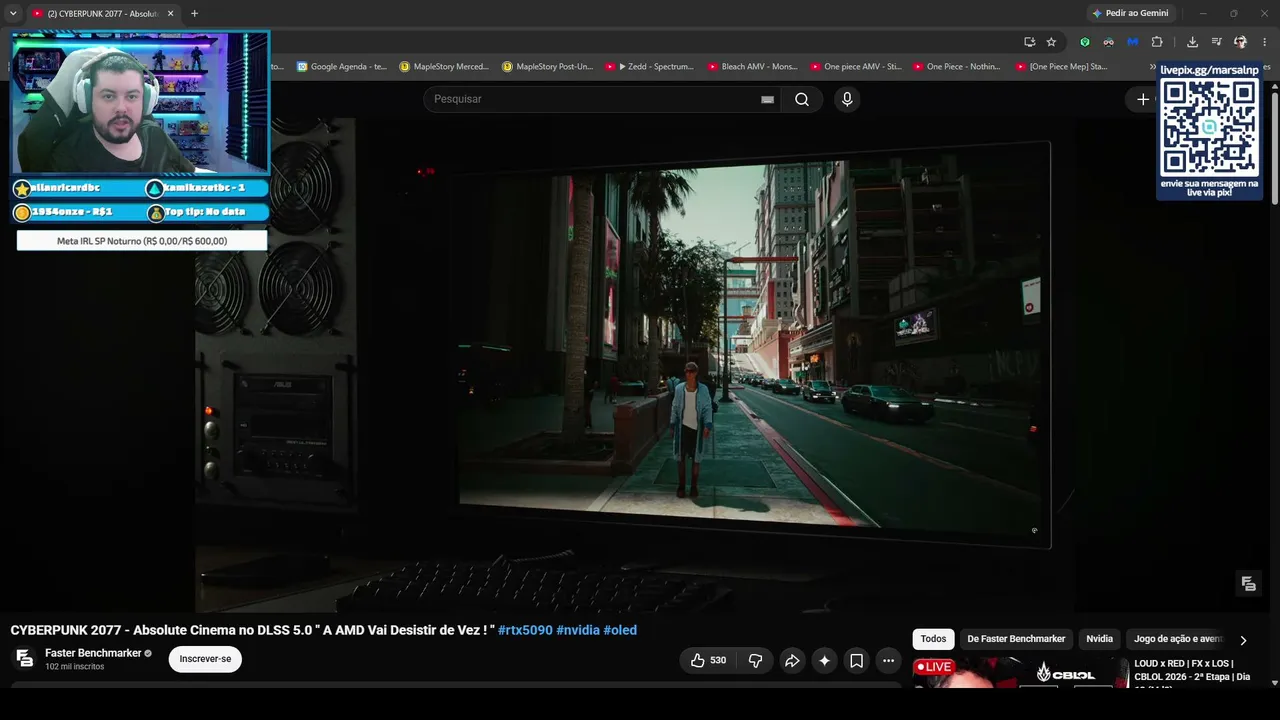This screenshot has width=1280, height=720.
Task: Open the blue M extension icon
Action: click(x=1133, y=42)
